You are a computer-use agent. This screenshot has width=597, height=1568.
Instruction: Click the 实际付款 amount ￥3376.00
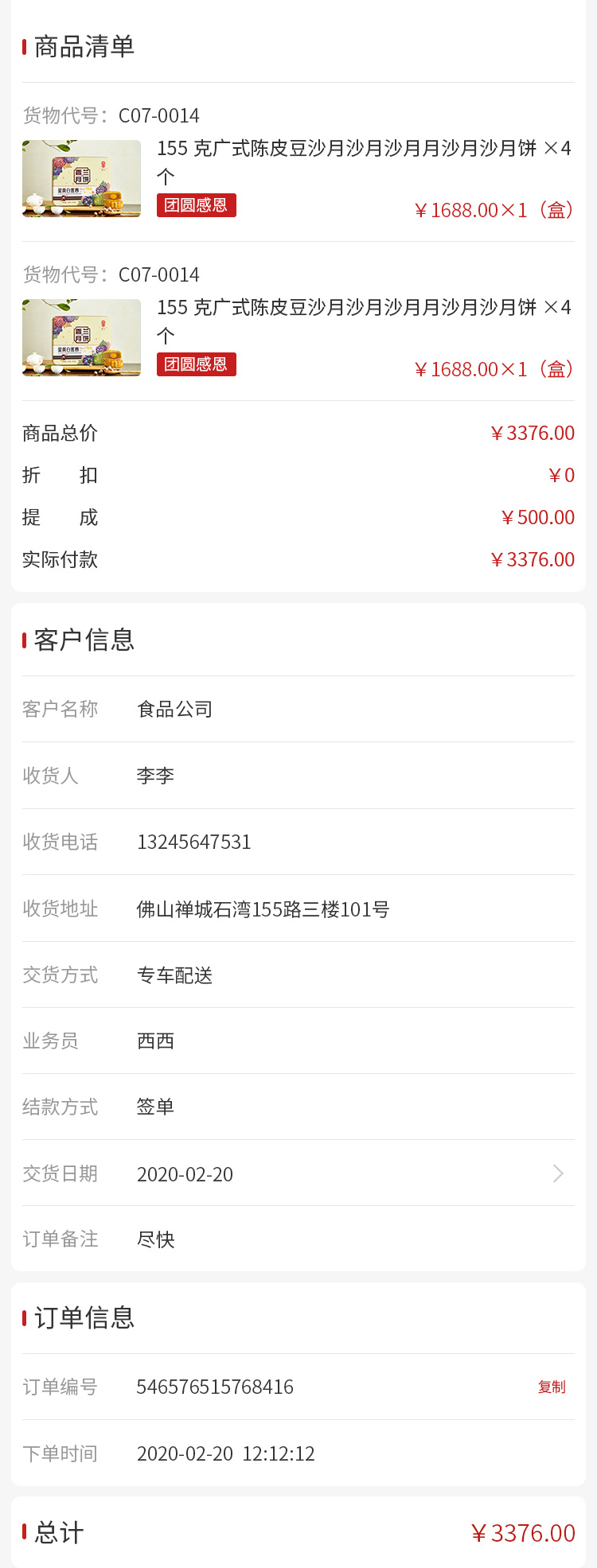(532, 559)
